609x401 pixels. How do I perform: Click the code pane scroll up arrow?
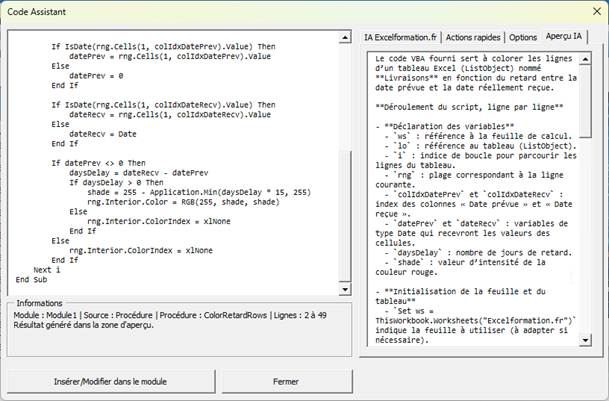click(x=345, y=38)
